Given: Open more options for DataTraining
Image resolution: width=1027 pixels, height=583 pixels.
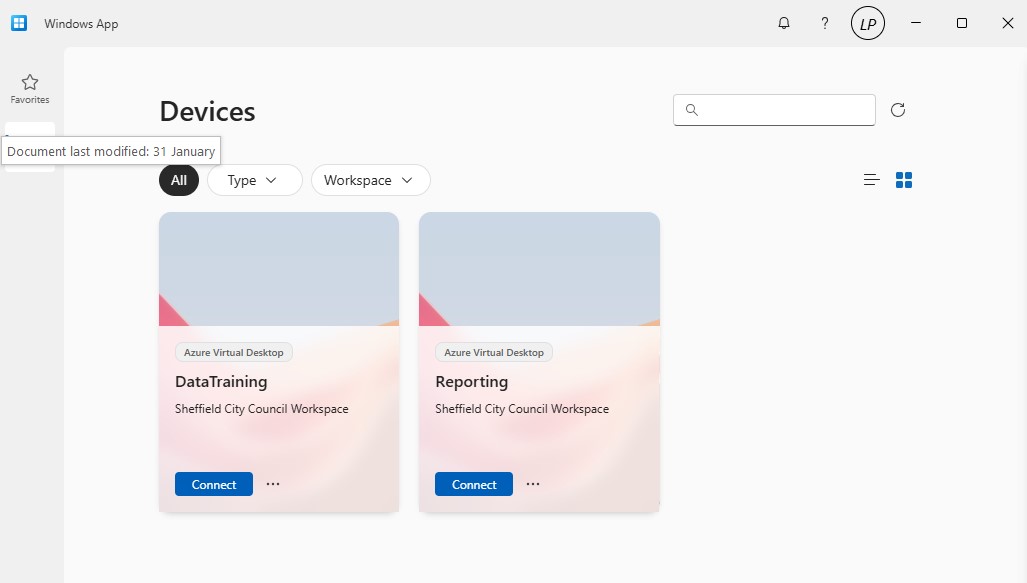Looking at the screenshot, I should [x=273, y=484].
